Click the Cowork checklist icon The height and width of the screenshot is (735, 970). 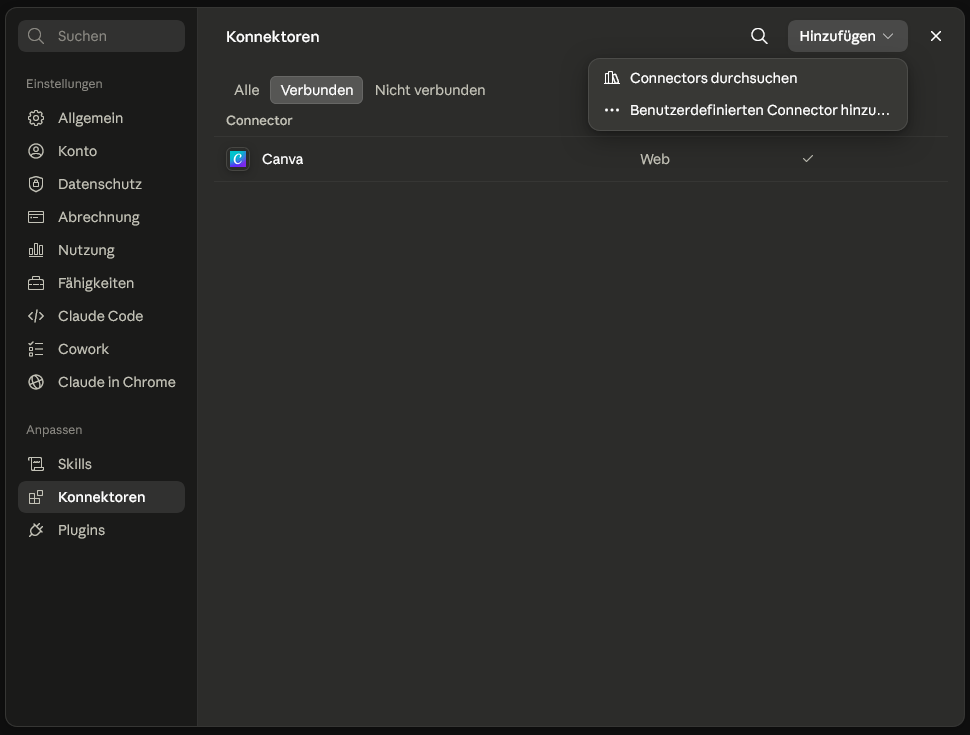point(36,349)
